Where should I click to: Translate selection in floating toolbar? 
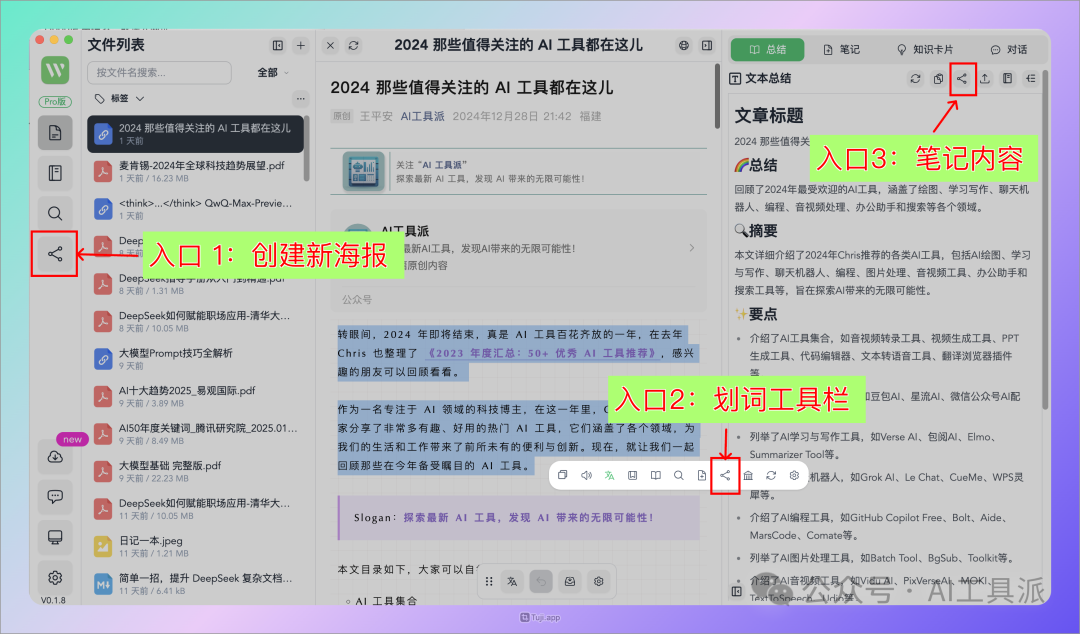pyautogui.click(x=610, y=476)
